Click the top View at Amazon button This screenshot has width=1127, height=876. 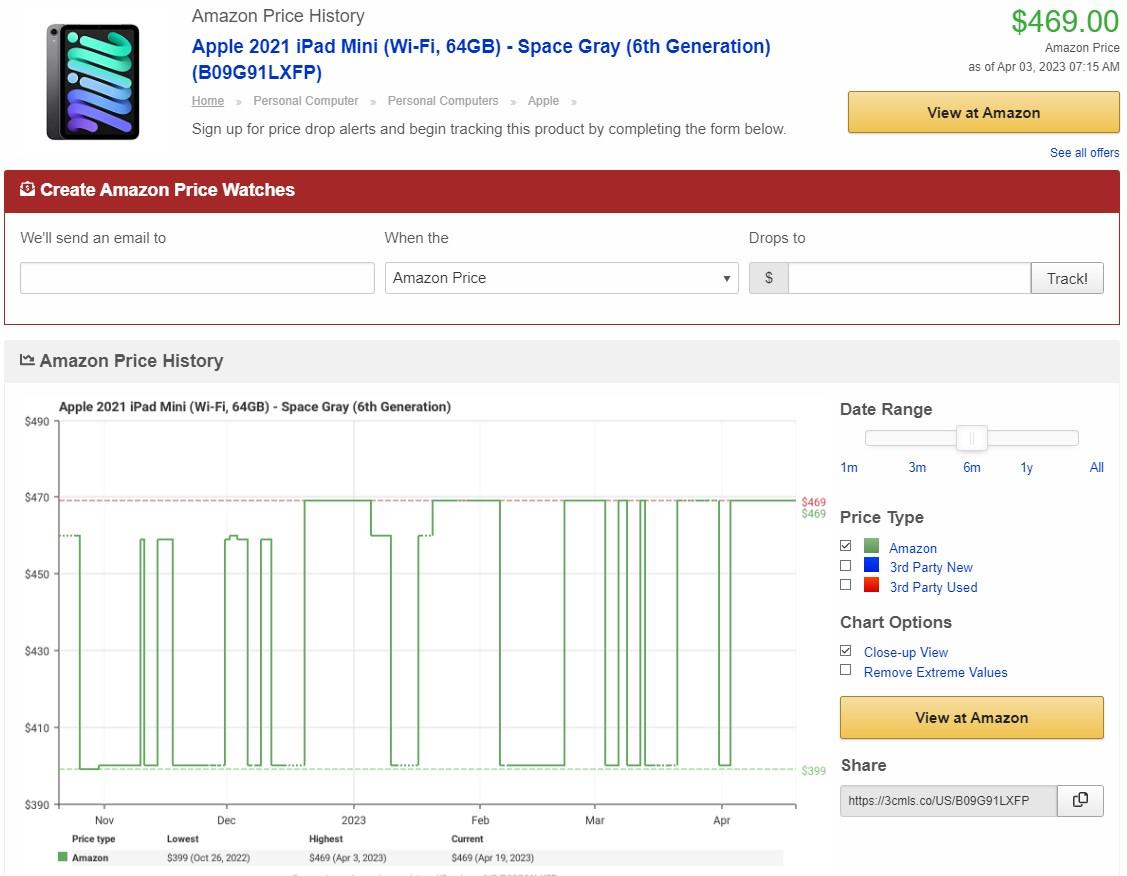(983, 113)
